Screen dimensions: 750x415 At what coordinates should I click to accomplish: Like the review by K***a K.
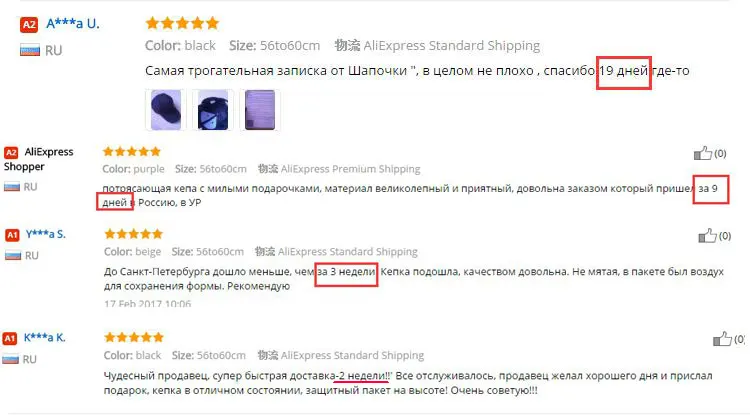tap(722, 339)
